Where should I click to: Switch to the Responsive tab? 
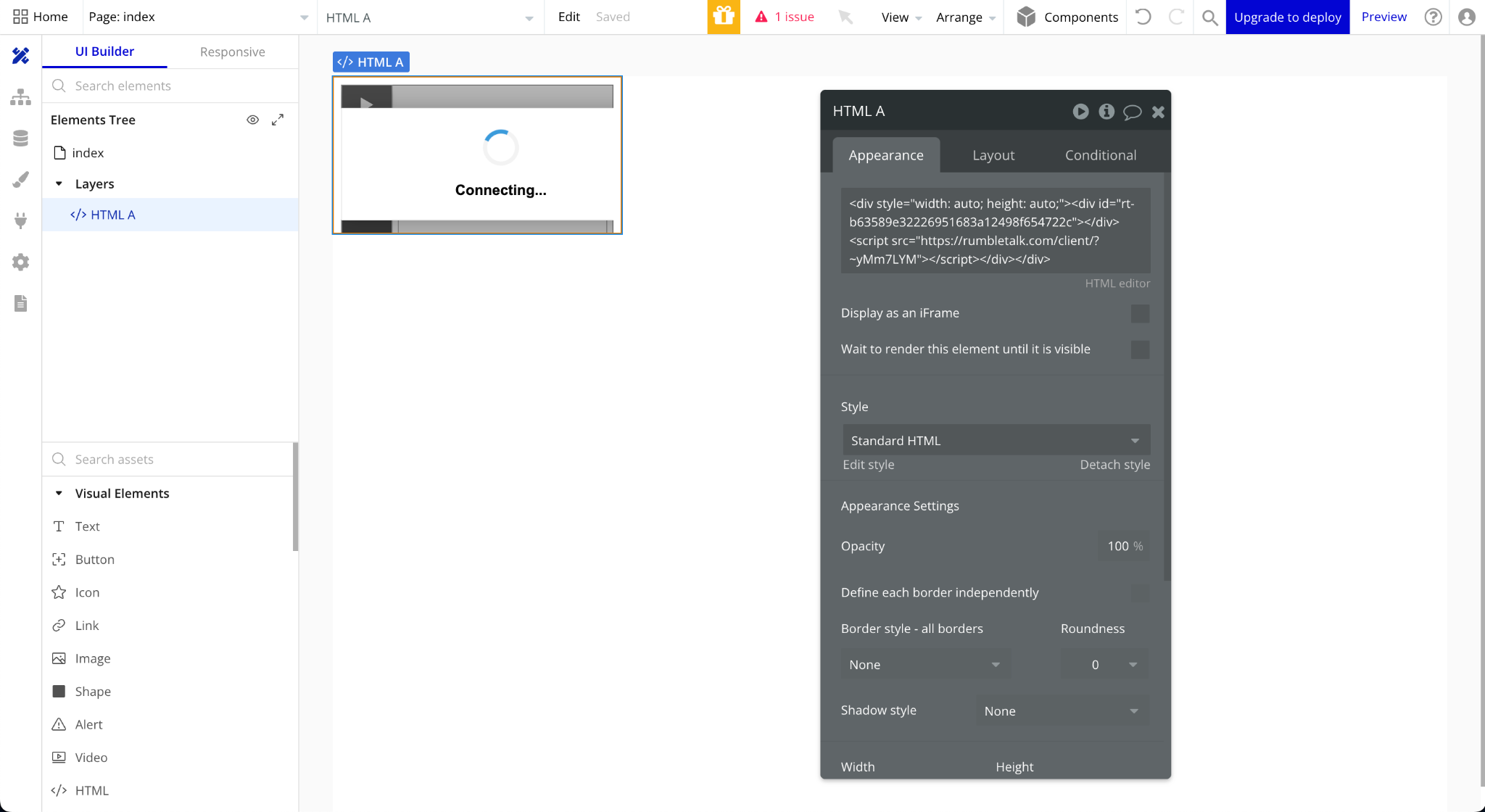232,52
